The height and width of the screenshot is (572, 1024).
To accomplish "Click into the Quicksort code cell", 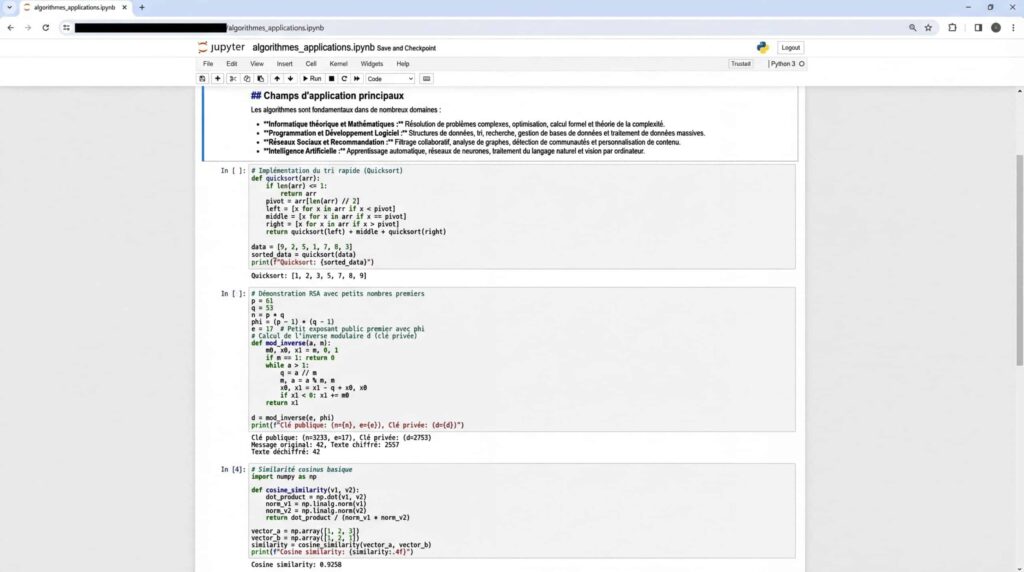I will click(521, 216).
